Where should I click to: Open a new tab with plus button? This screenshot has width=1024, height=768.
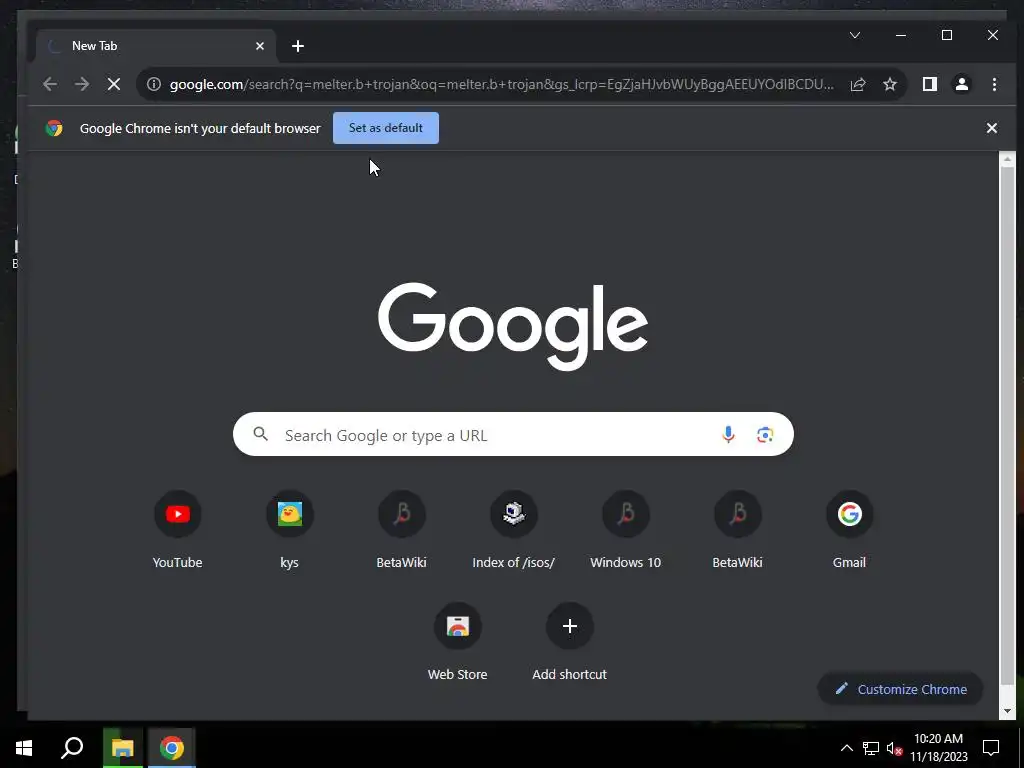(x=298, y=46)
